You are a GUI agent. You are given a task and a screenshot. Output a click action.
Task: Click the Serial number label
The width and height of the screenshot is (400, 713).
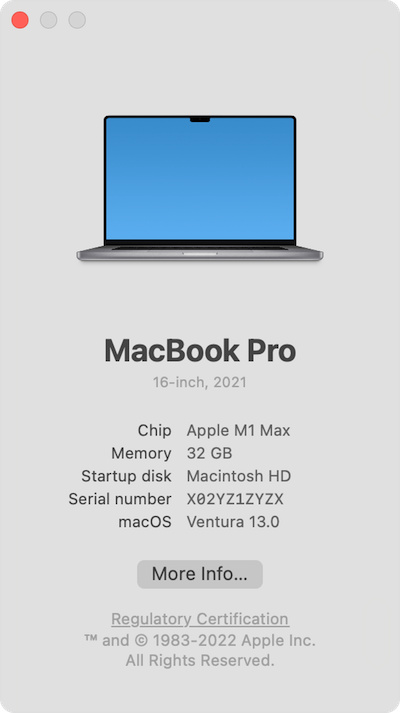[x=120, y=499]
